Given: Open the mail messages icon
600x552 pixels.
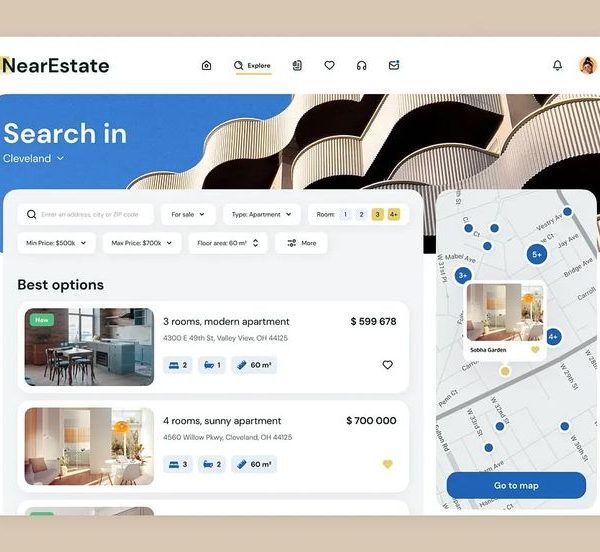Looking at the screenshot, I should (x=394, y=65).
